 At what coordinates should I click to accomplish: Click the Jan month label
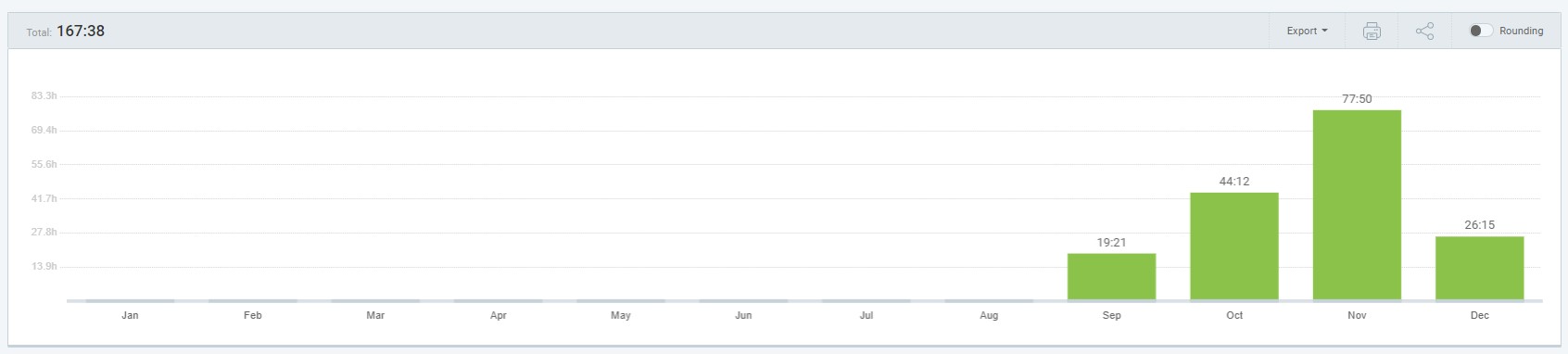(x=130, y=315)
